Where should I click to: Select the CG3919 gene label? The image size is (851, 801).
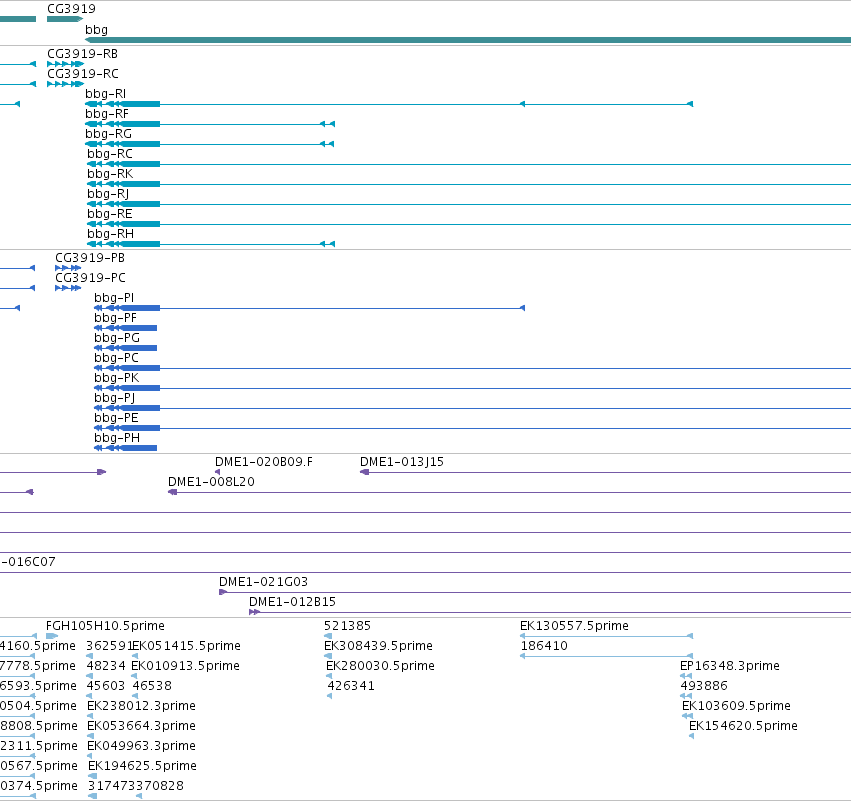(71, 9)
